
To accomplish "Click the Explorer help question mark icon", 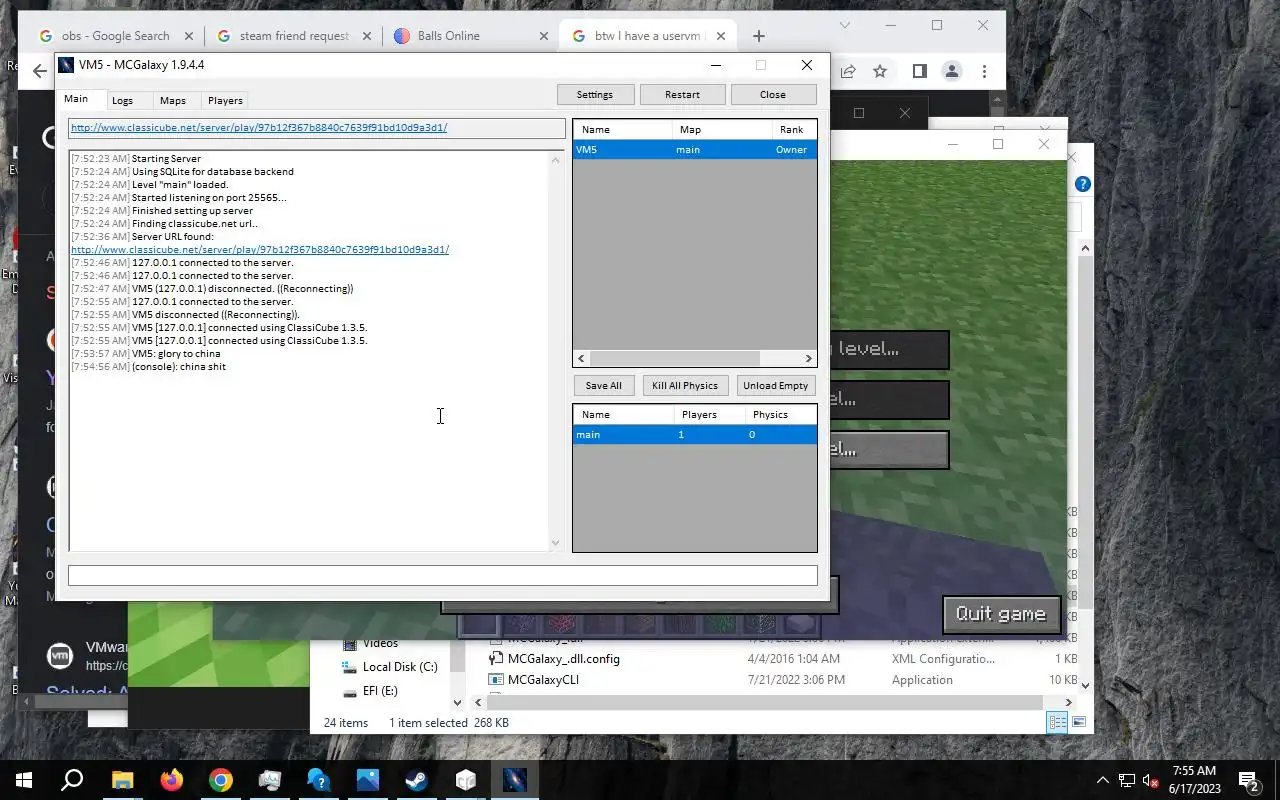I will tap(1082, 184).
